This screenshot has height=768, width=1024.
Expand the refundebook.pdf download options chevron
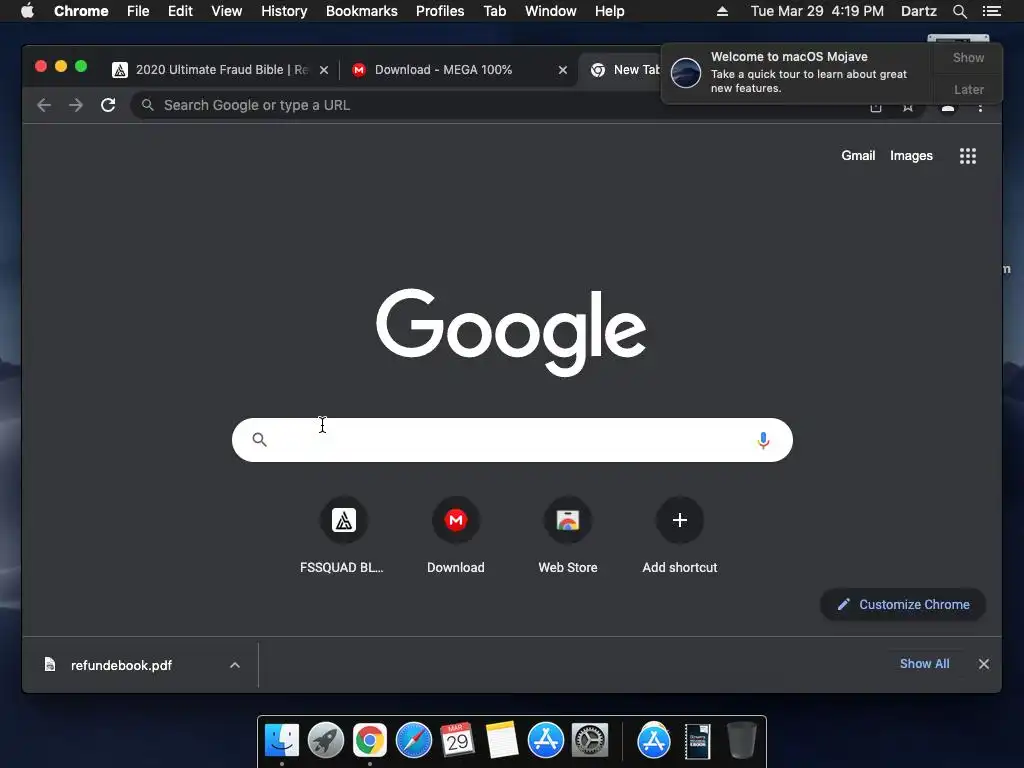coord(235,665)
